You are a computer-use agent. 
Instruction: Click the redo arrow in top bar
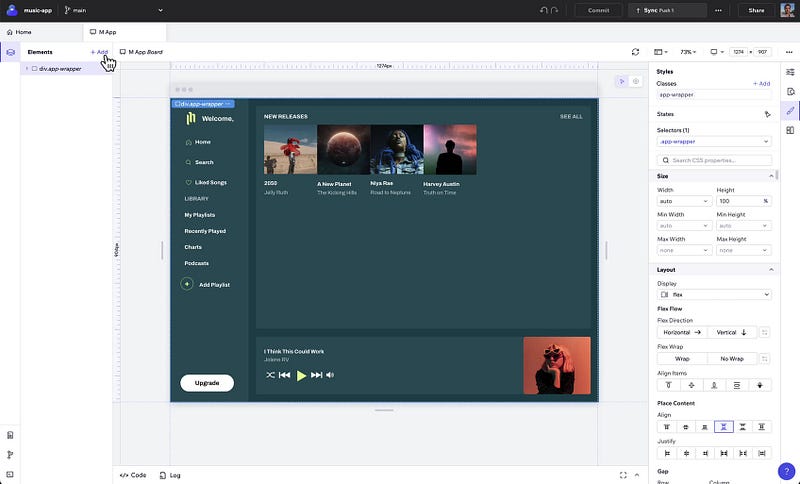(555, 10)
